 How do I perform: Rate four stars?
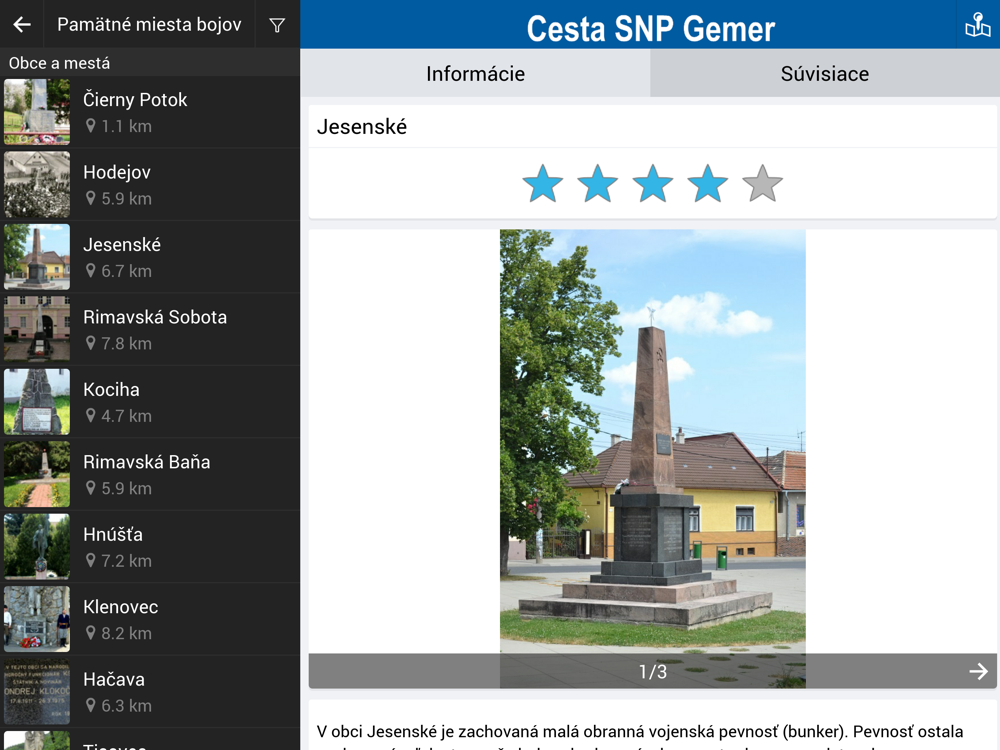click(x=708, y=184)
